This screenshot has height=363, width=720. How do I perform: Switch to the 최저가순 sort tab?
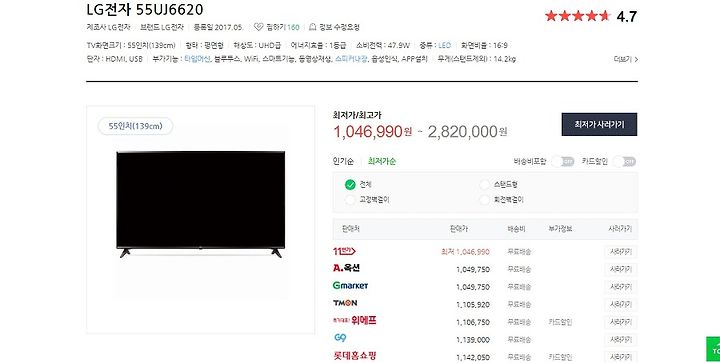pos(382,162)
